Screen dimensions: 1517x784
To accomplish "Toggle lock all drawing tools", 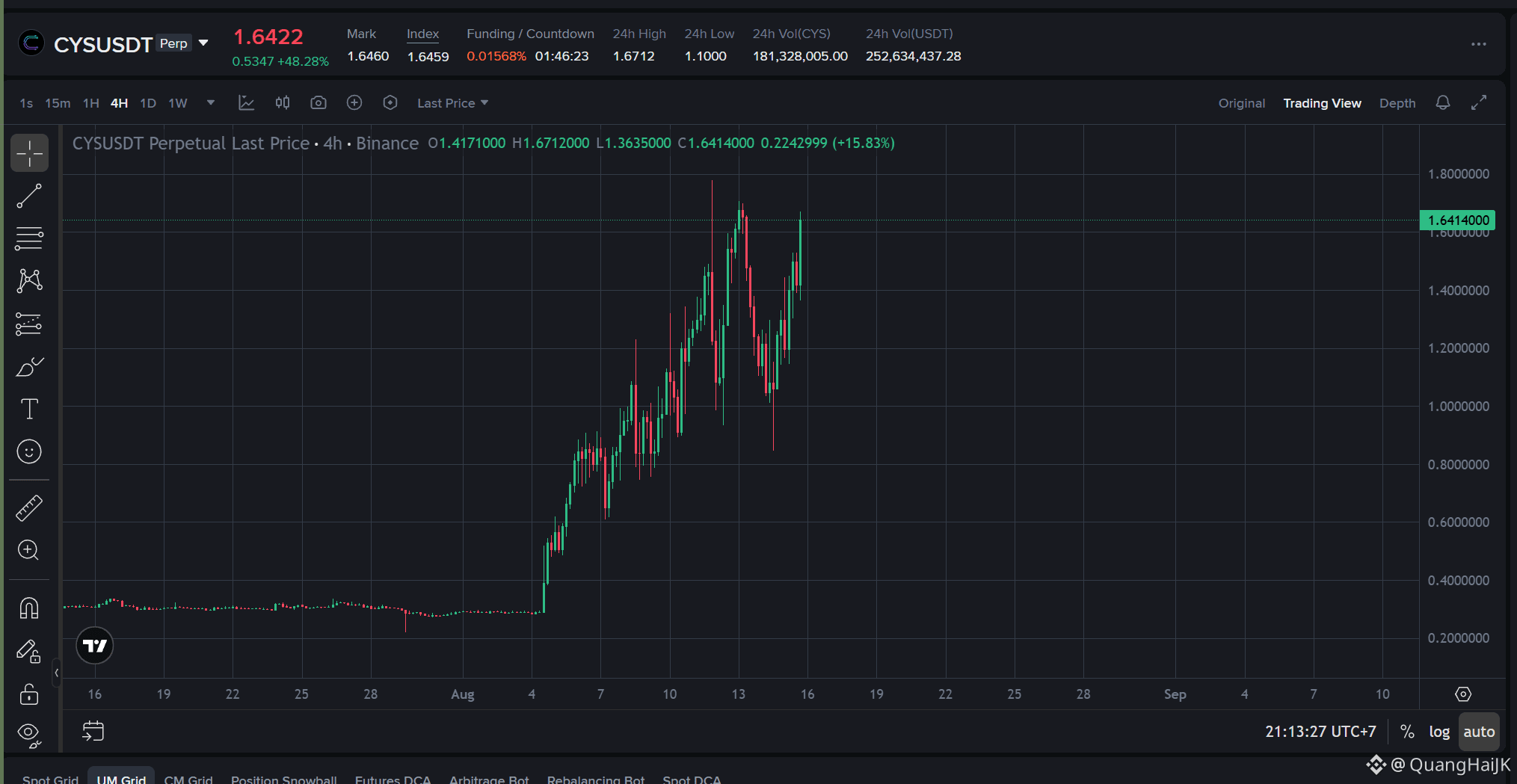I will click(29, 694).
